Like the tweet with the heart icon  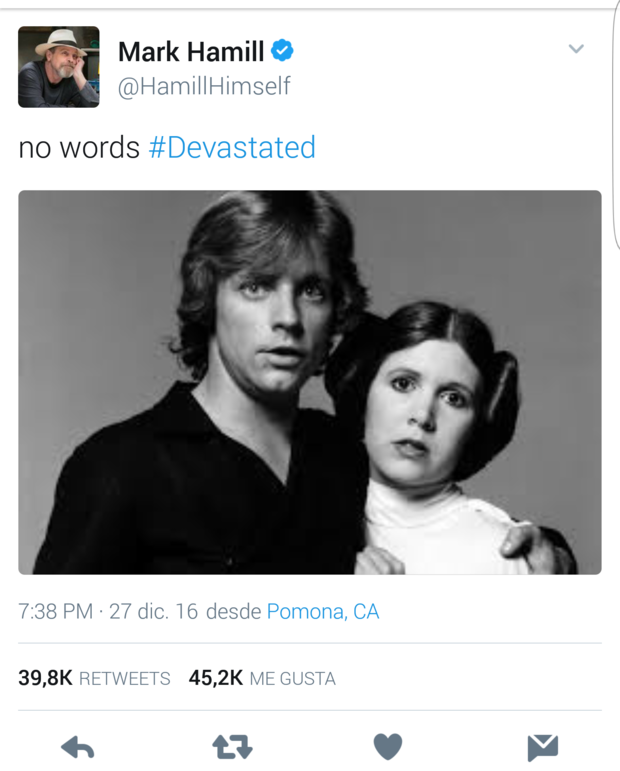pyautogui.click(x=387, y=746)
